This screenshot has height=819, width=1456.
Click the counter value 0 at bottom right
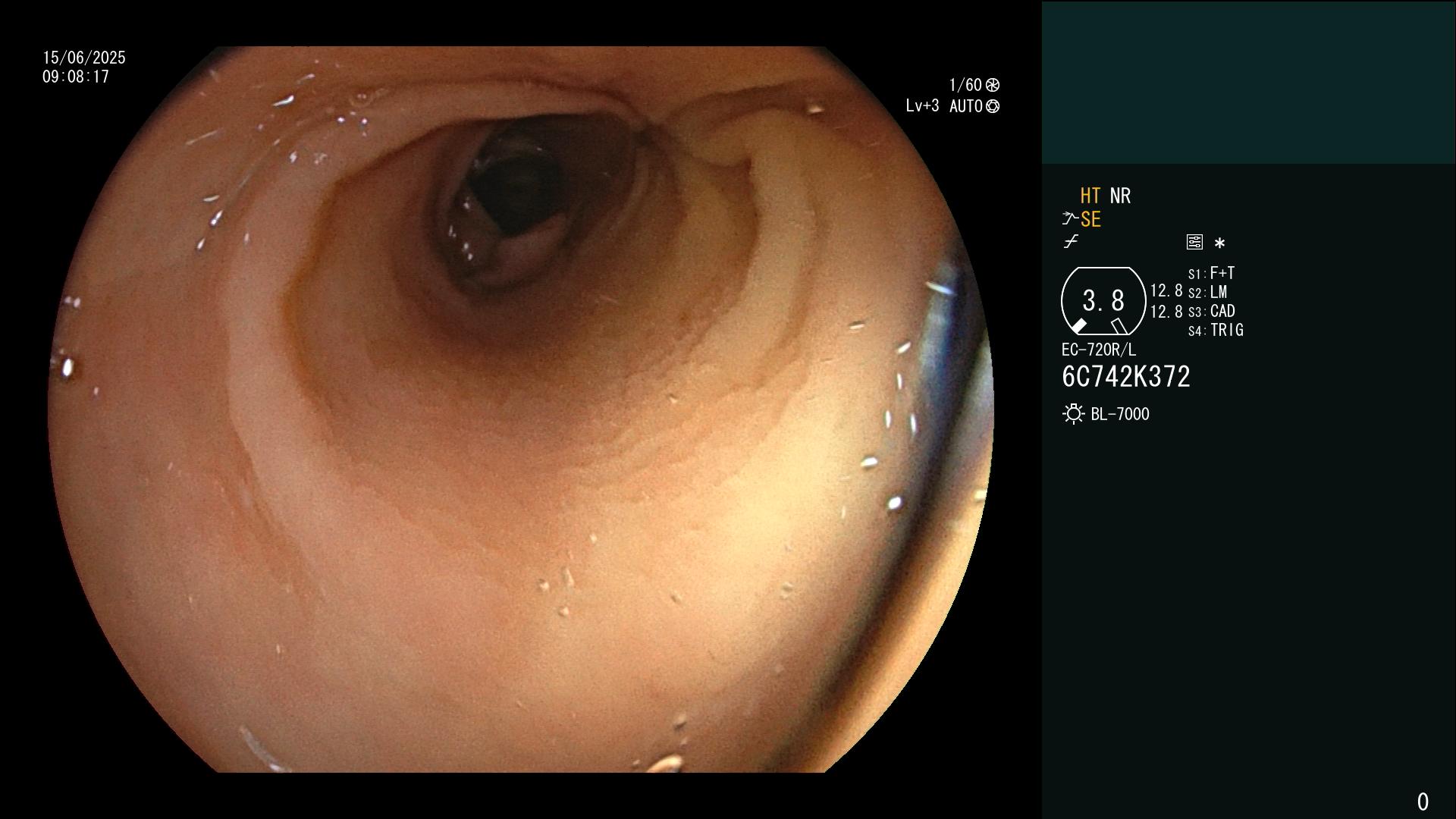click(1423, 802)
